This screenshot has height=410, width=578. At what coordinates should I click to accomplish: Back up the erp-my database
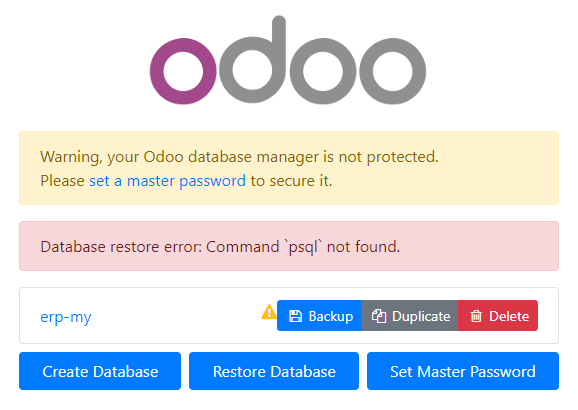point(319,316)
